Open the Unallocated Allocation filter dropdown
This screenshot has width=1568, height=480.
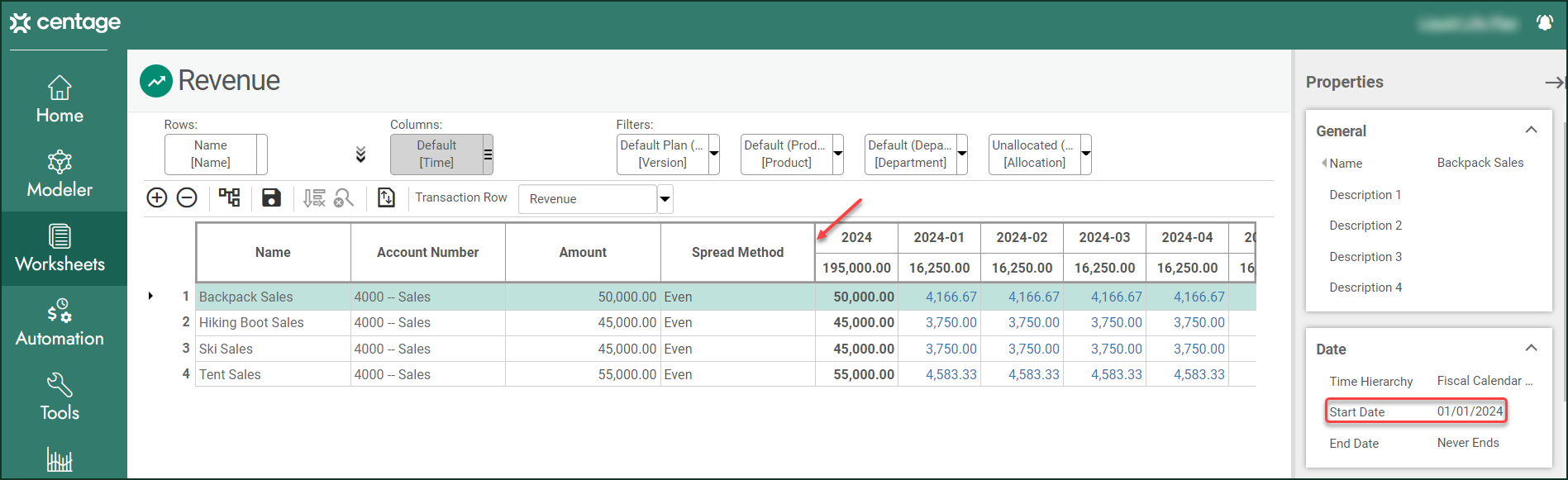point(1086,154)
